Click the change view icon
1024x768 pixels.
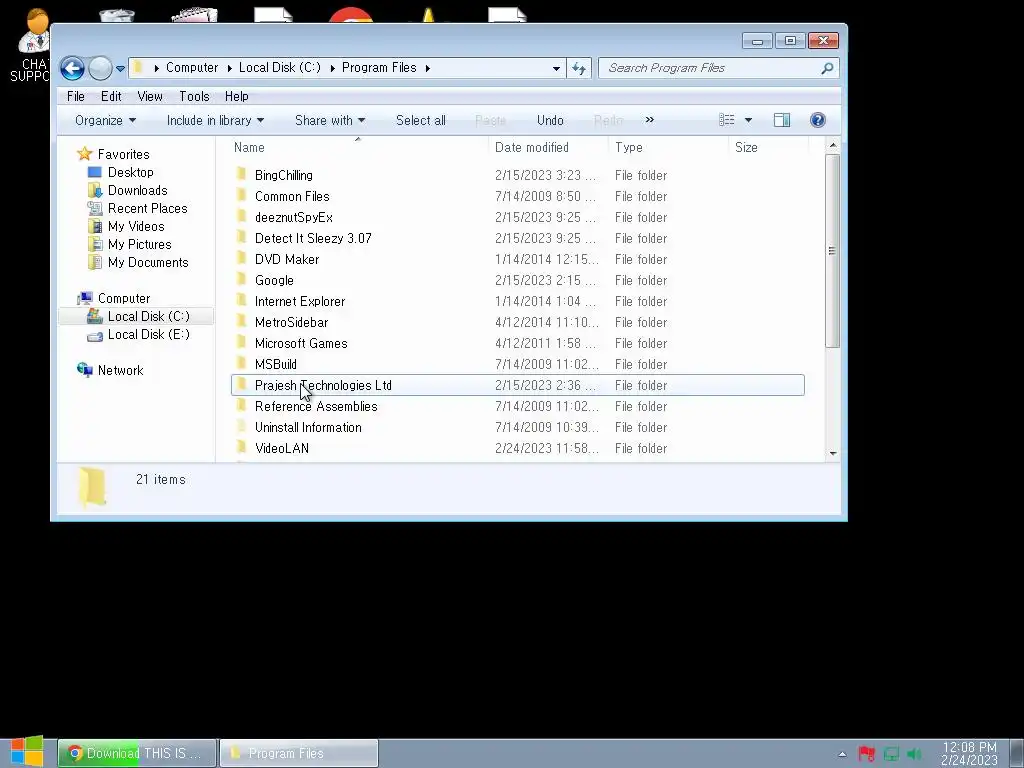pos(726,120)
